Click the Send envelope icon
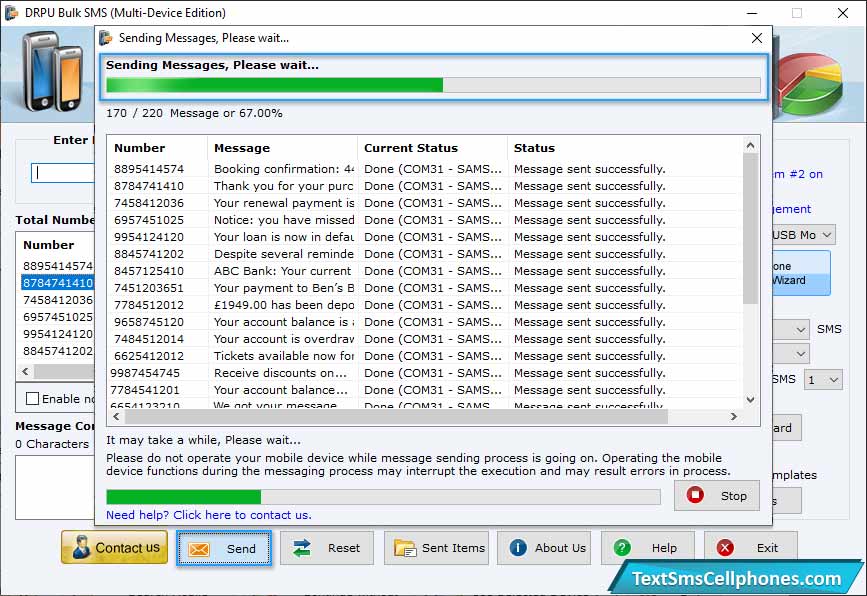The image size is (867, 596). (x=199, y=549)
